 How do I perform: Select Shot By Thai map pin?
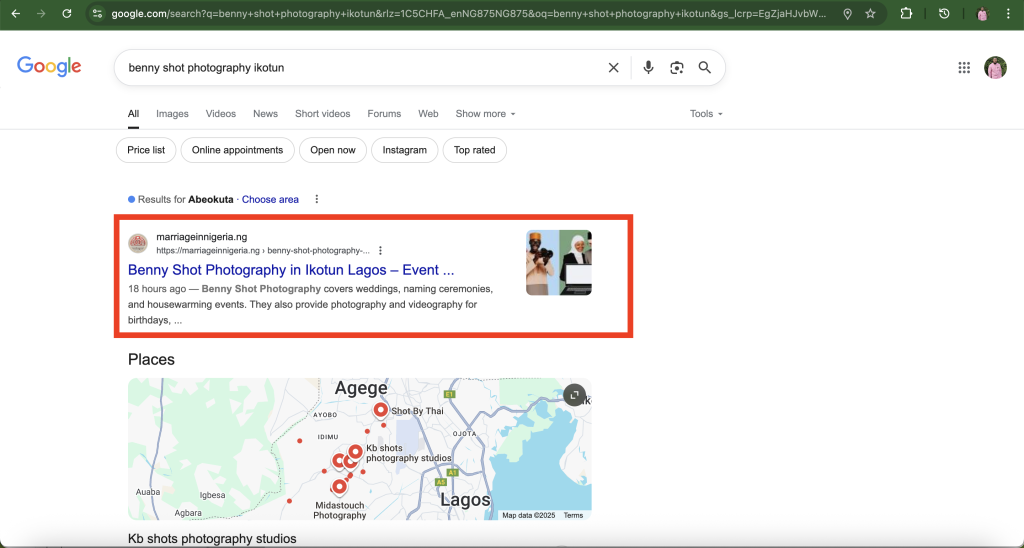[x=381, y=411]
